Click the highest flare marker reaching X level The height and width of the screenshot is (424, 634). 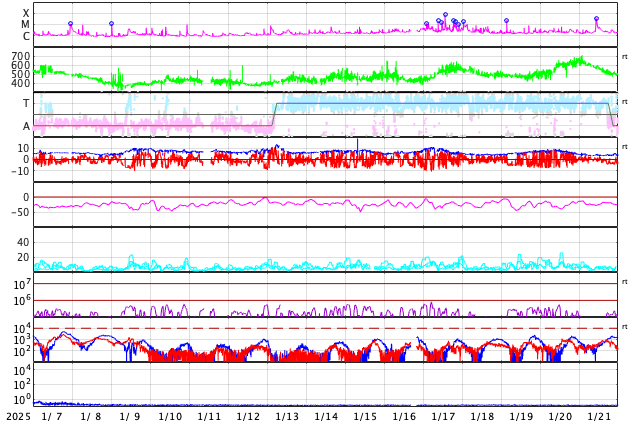(445, 15)
